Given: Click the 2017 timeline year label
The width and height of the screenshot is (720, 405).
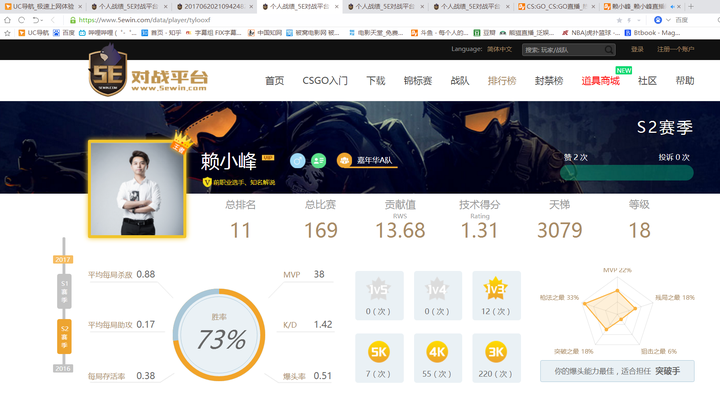Looking at the screenshot, I should (x=62, y=259).
